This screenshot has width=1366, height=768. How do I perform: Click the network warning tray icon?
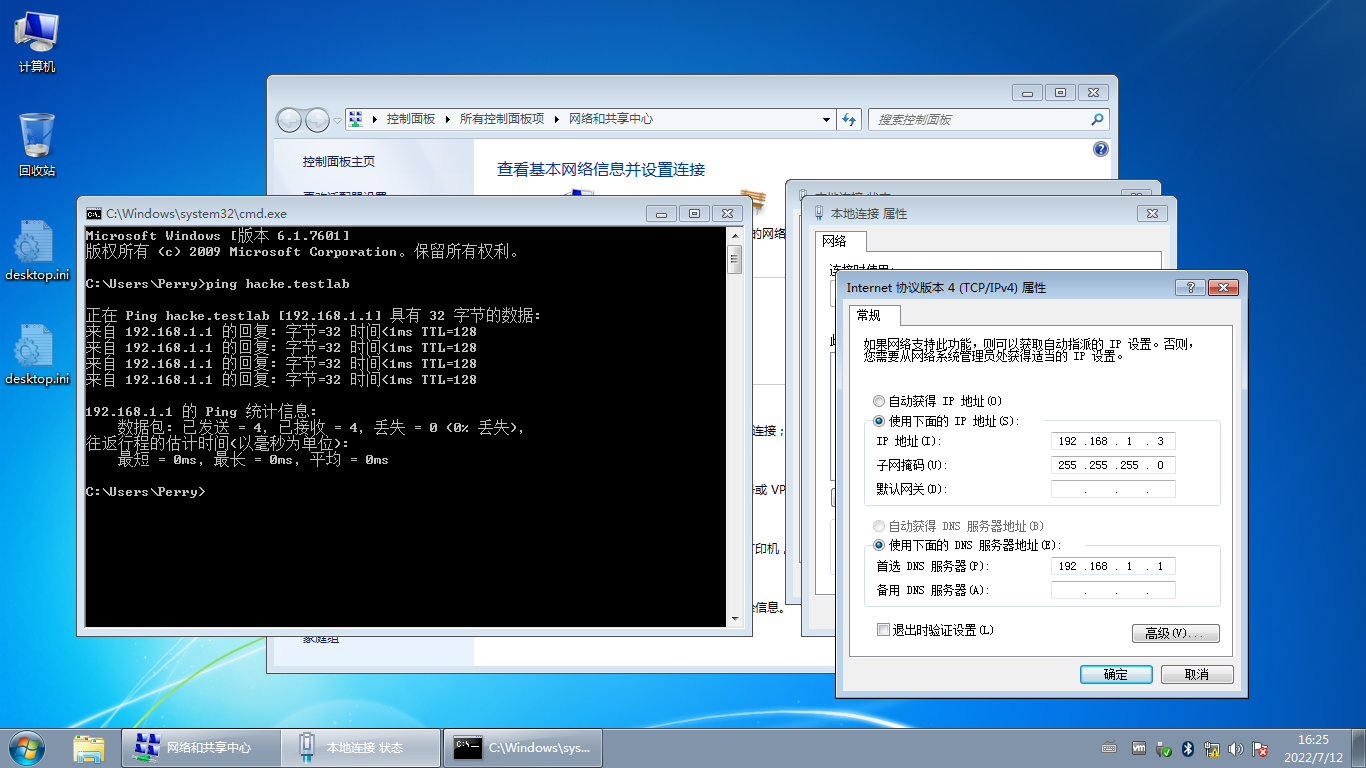[1211, 748]
